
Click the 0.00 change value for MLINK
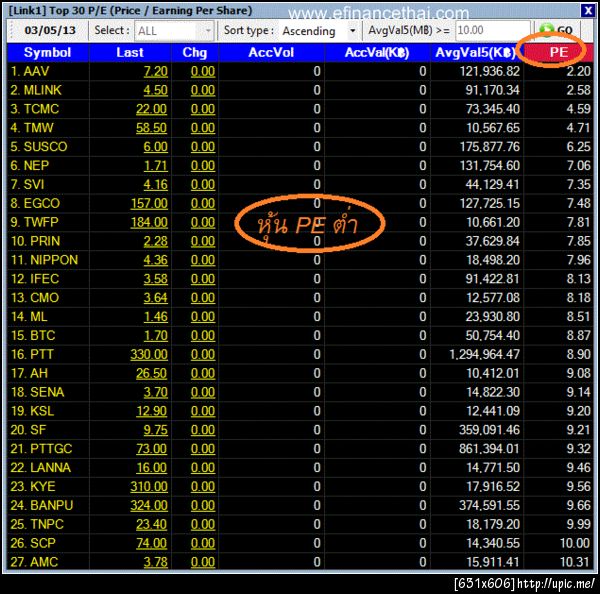[x=203, y=90]
